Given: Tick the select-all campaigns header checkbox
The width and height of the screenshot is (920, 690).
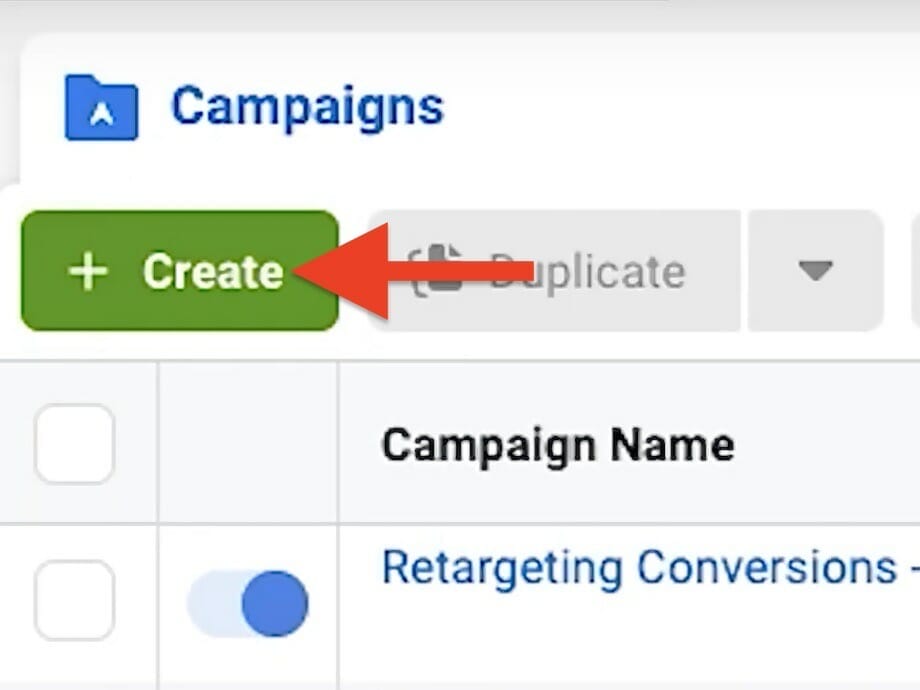Looking at the screenshot, I should 74,444.
